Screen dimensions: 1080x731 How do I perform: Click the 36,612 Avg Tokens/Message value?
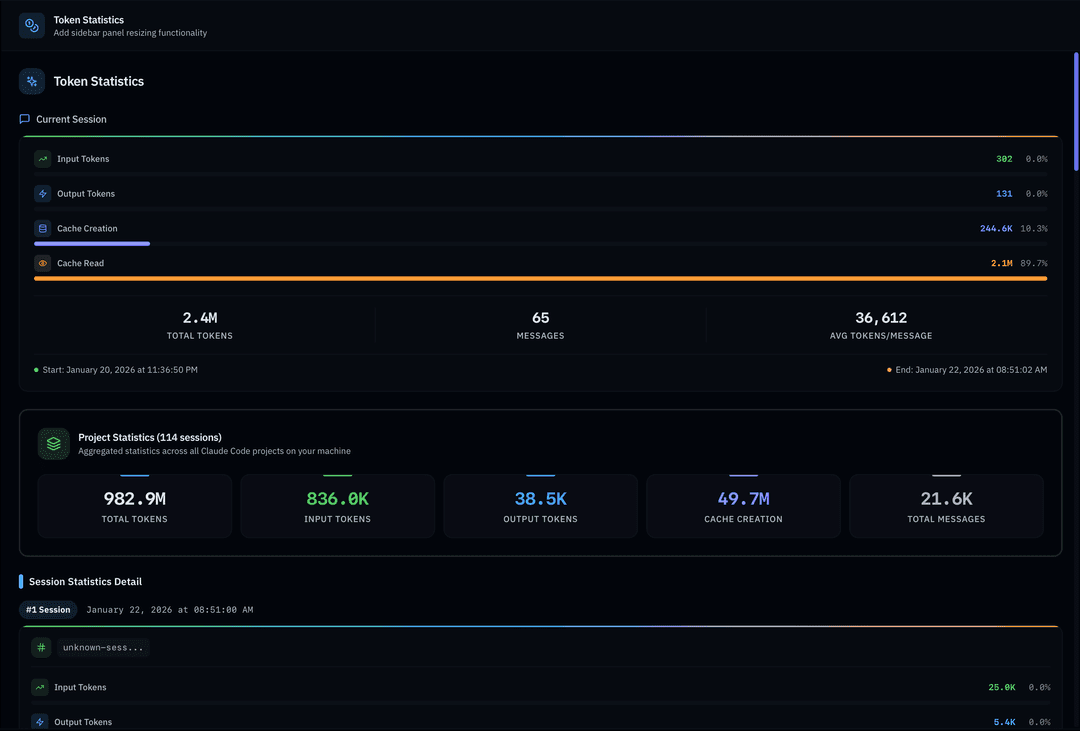point(881,318)
